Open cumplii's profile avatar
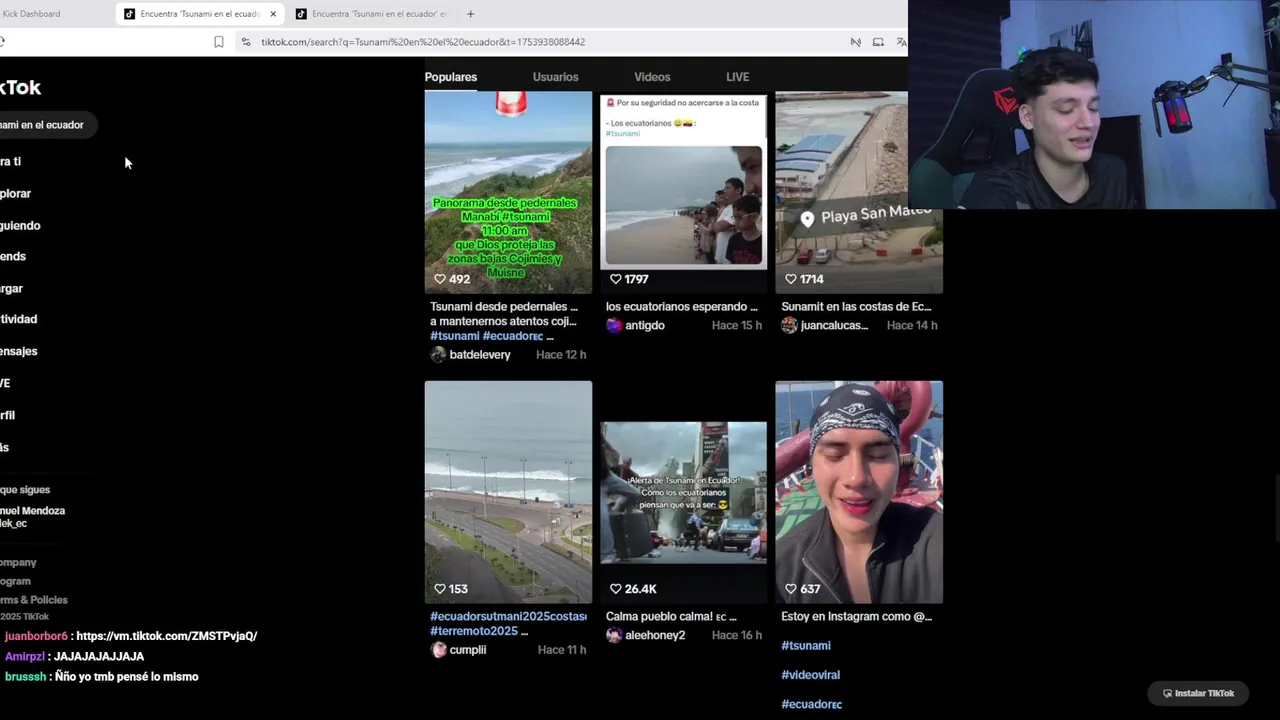Viewport: 1280px width, 720px height. pyautogui.click(x=438, y=650)
